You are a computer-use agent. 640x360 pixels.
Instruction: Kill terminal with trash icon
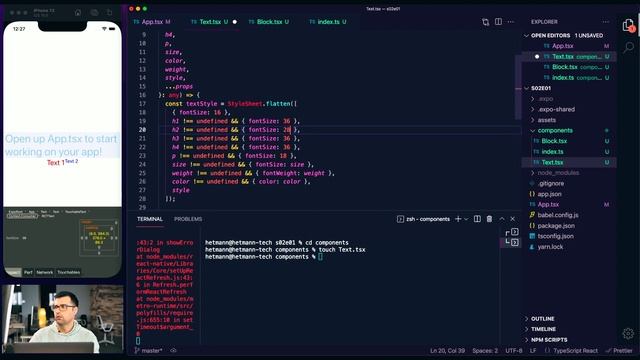[489, 219]
